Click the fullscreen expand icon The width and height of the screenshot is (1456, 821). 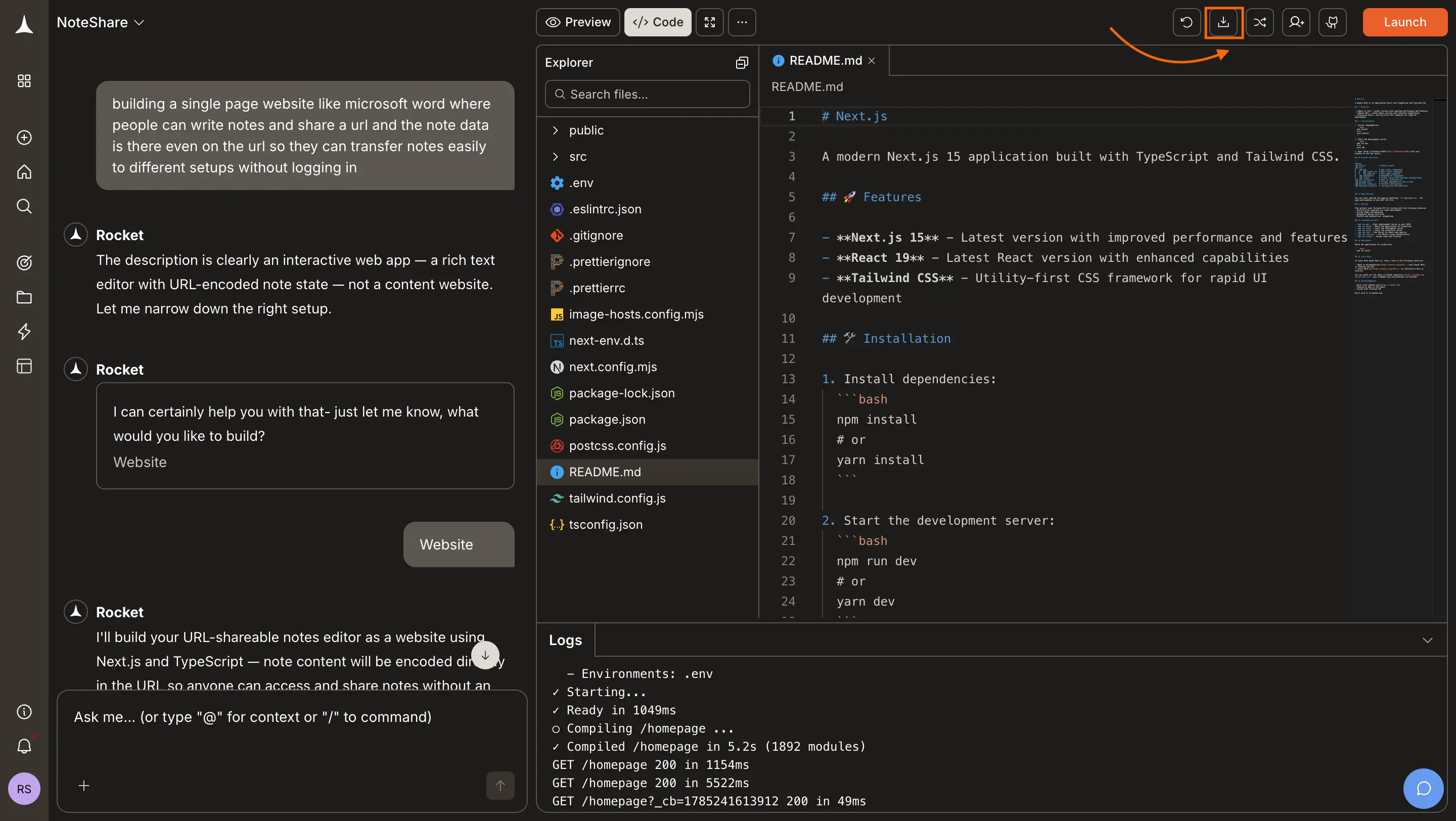pos(709,22)
